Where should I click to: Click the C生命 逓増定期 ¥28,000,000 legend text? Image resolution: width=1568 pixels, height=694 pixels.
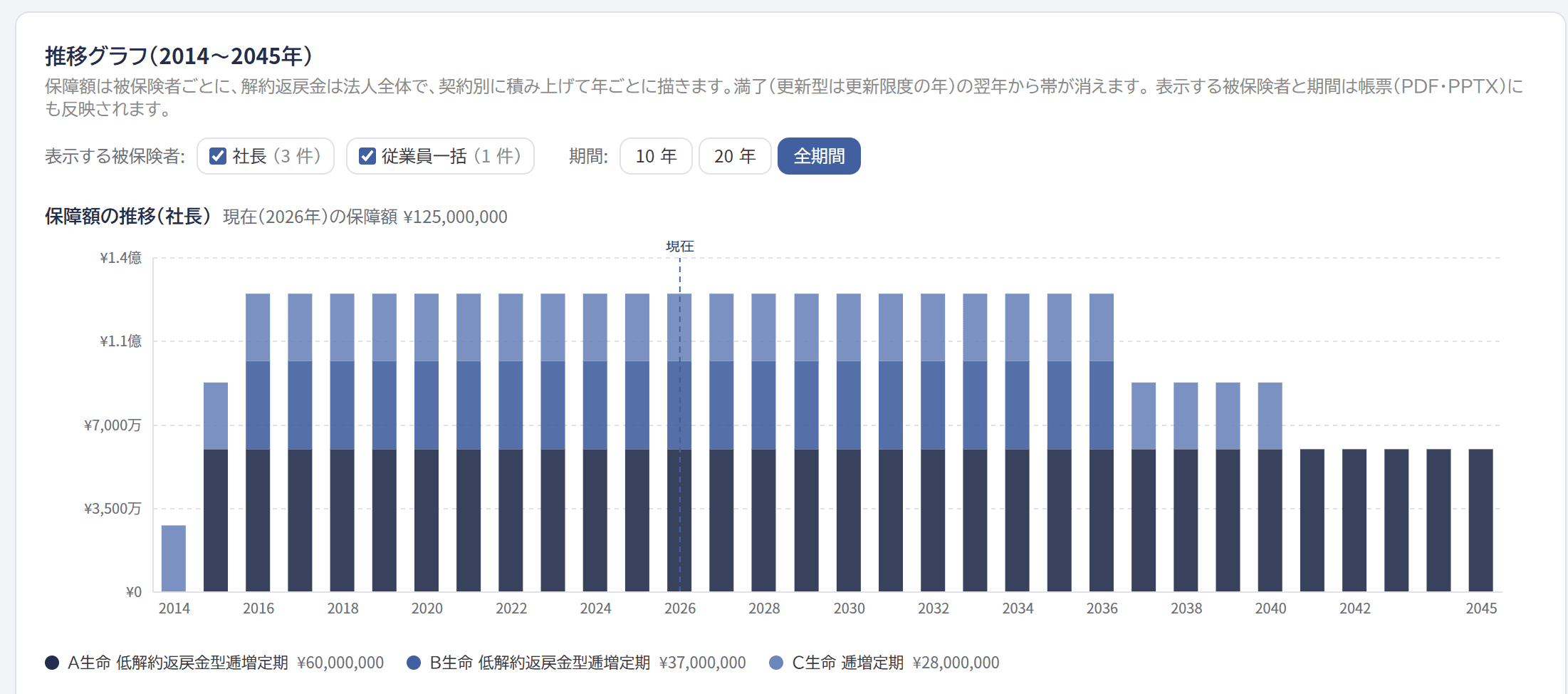[896, 663]
